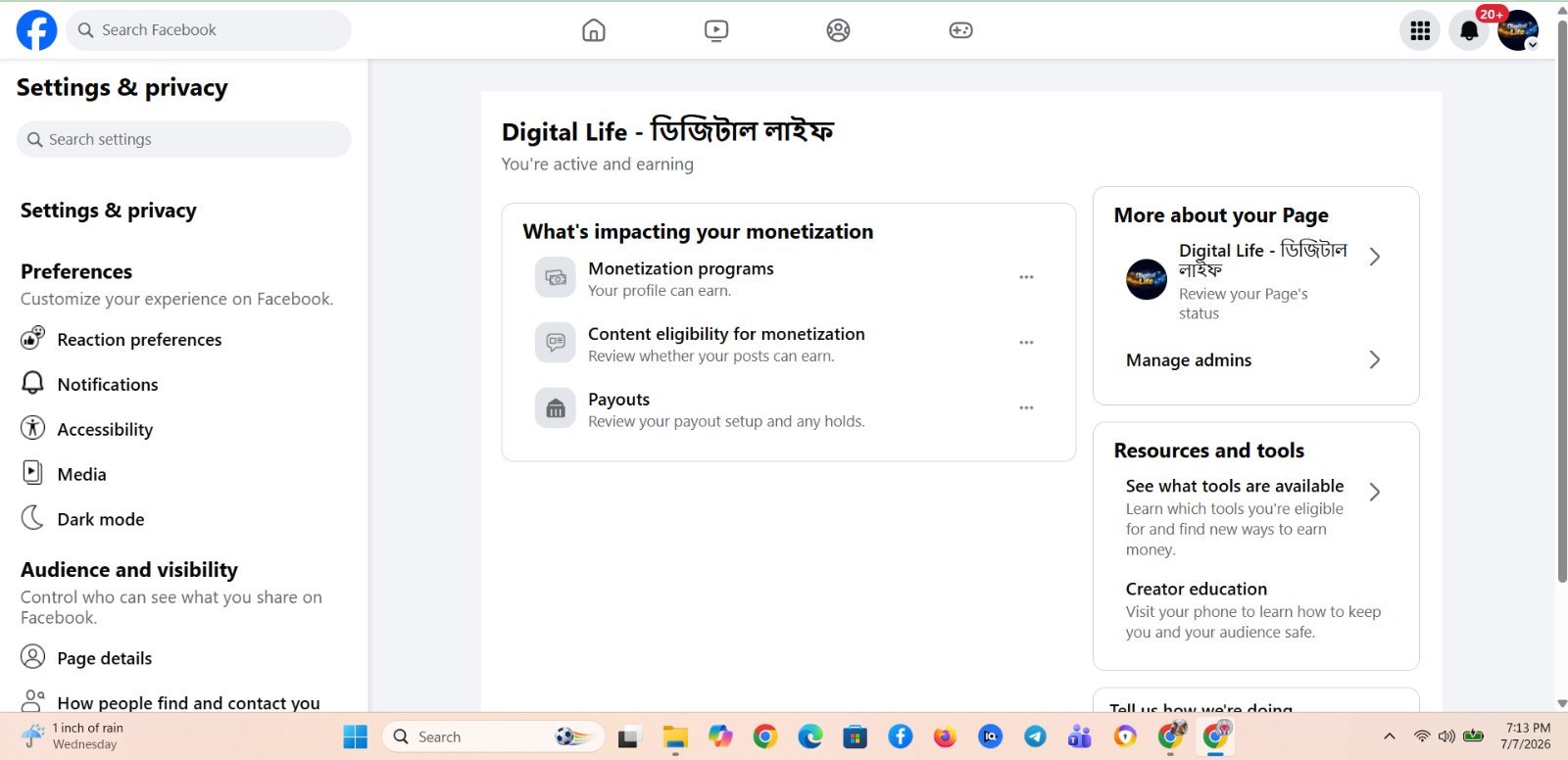Click the Dark mode moon icon
Image resolution: width=1568 pixels, height=760 pixels.
[32, 518]
